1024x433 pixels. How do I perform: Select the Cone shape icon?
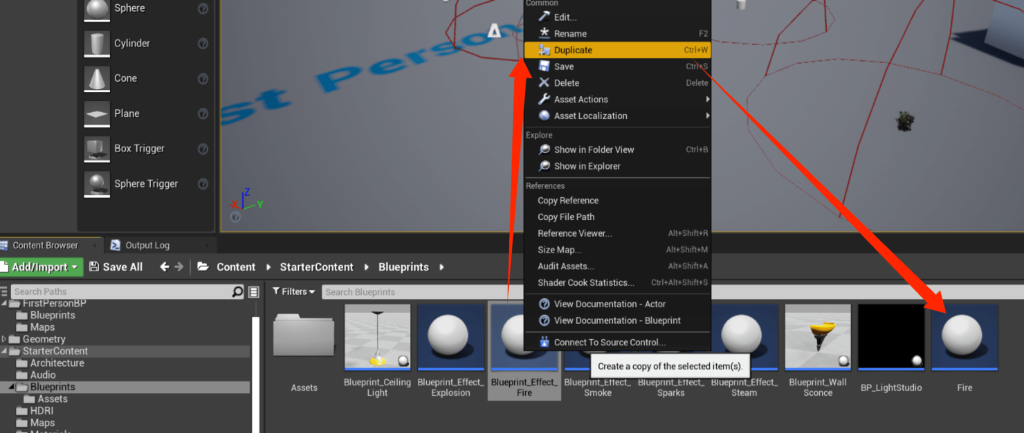pyautogui.click(x=97, y=78)
